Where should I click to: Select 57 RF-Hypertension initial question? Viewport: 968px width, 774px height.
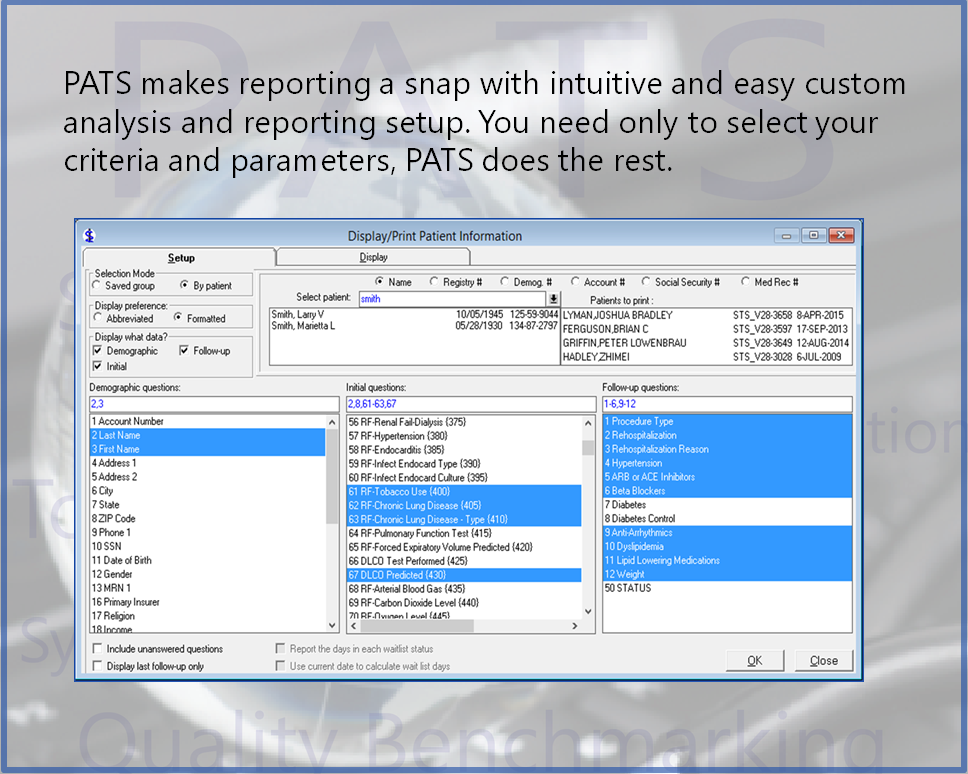pyautogui.click(x=464, y=436)
